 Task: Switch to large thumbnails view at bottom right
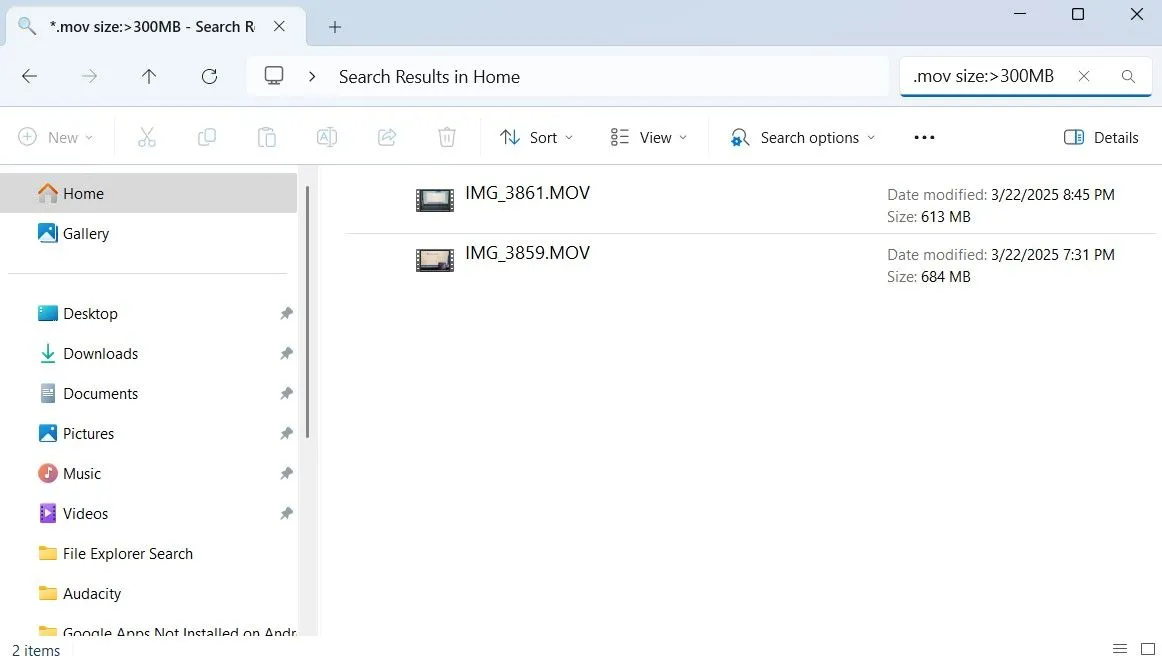[x=1146, y=648]
